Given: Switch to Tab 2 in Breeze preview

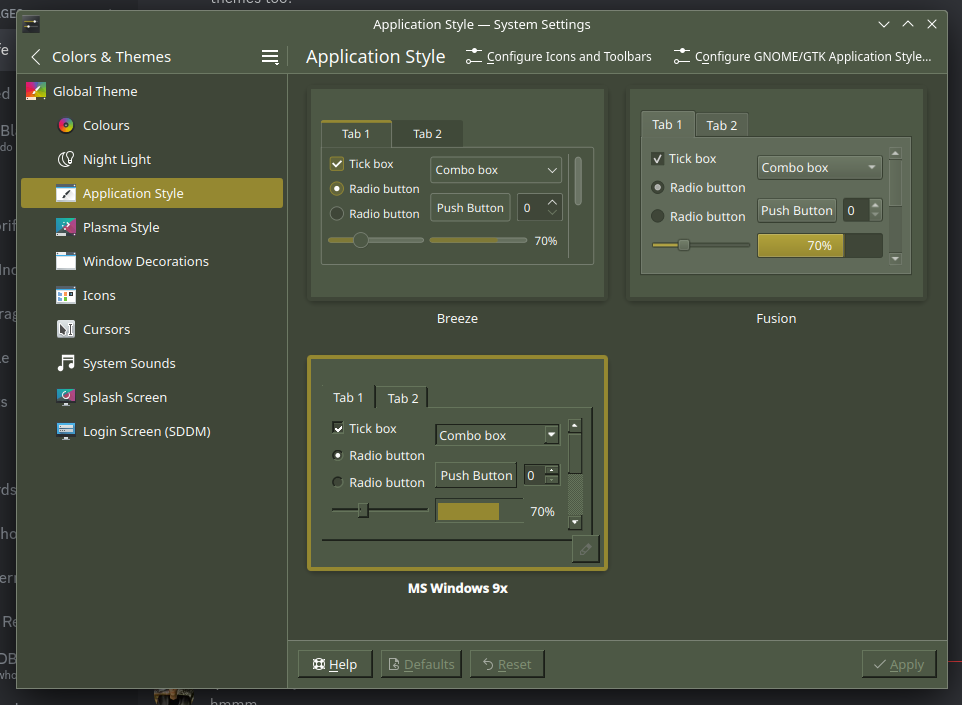Looking at the screenshot, I should (x=427, y=134).
